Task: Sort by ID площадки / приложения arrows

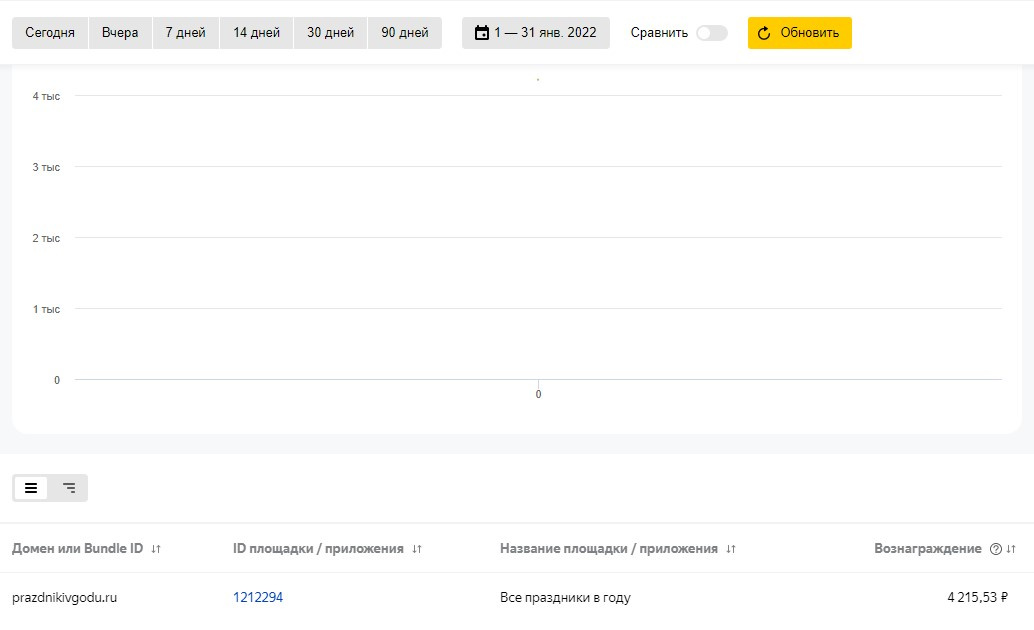Action: pos(417,549)
